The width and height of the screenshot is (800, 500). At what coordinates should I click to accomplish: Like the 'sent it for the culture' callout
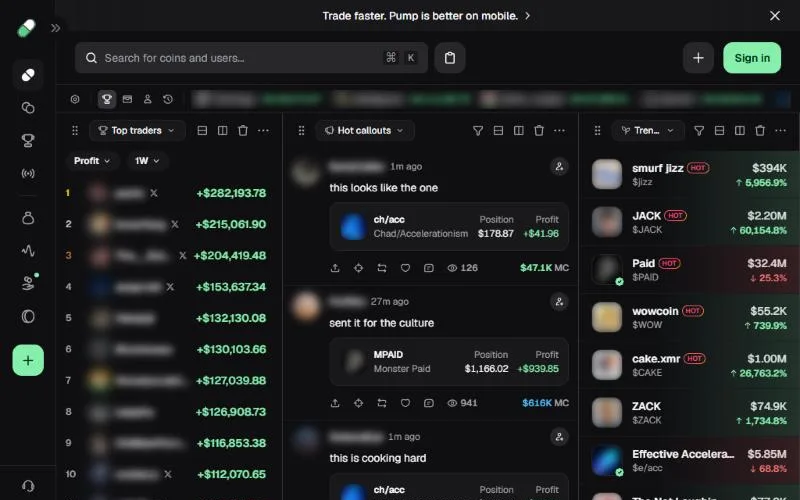tap(405, 403)
